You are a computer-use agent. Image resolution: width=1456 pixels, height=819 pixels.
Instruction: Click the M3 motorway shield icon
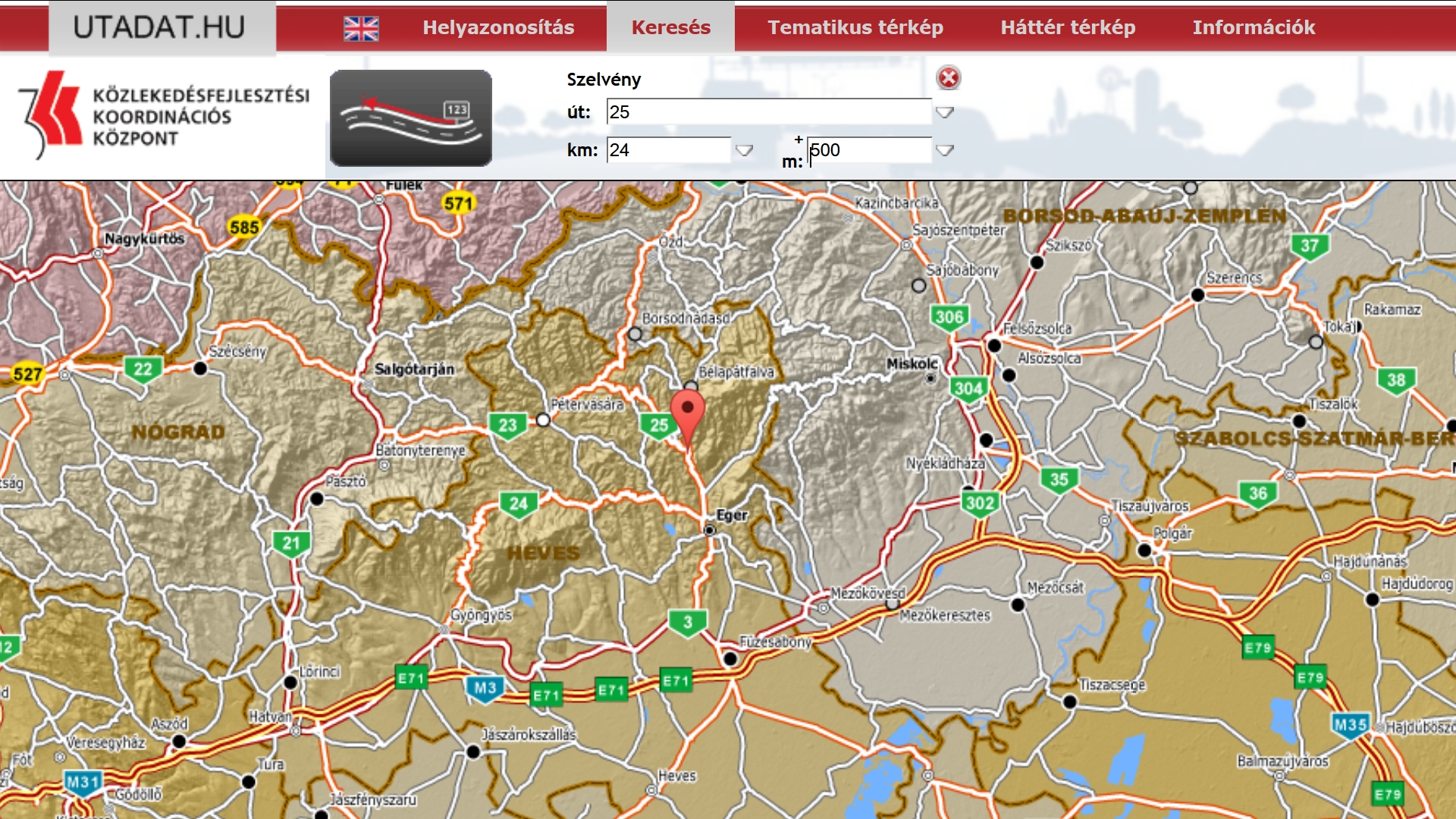pos(485,689)
